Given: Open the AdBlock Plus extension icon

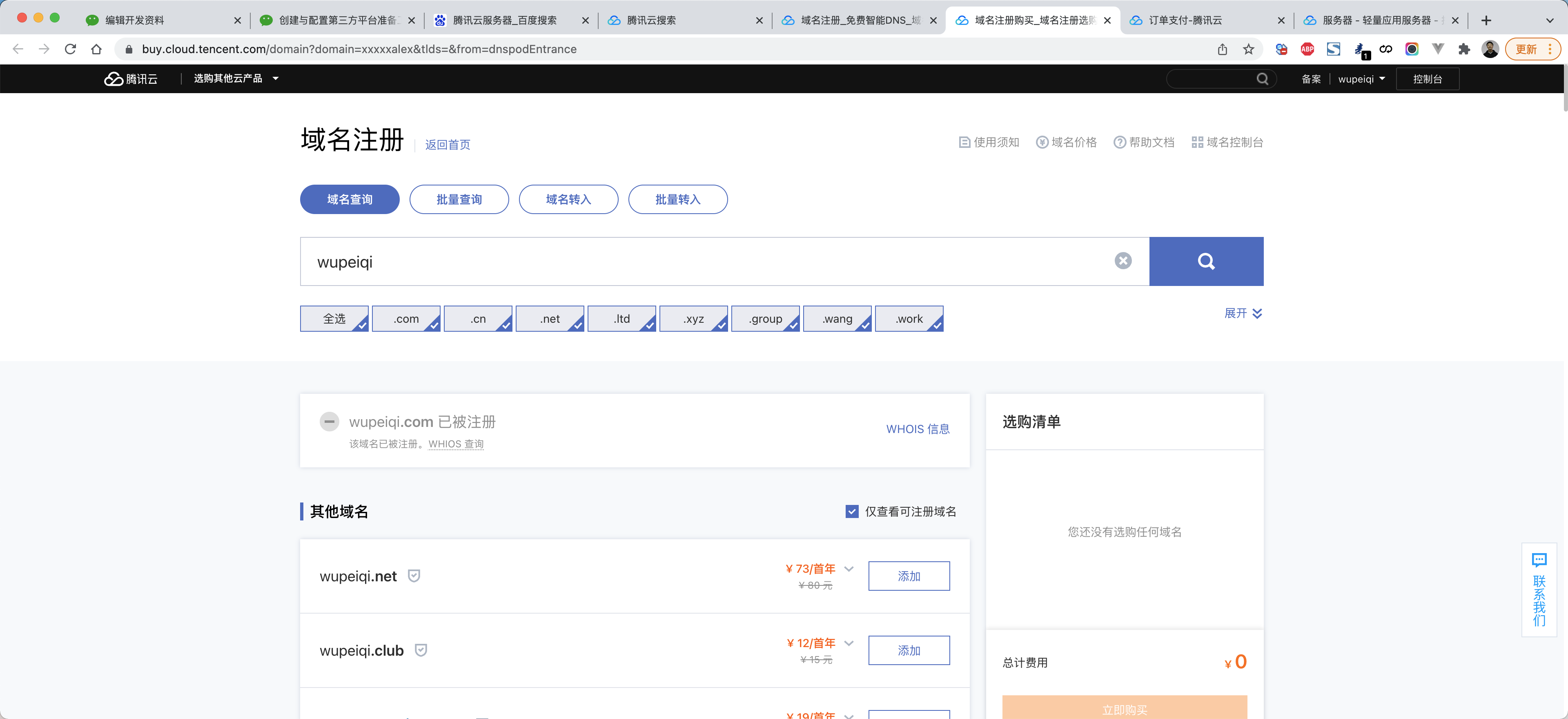Looking at the screenshot, I should [1307, 49].
